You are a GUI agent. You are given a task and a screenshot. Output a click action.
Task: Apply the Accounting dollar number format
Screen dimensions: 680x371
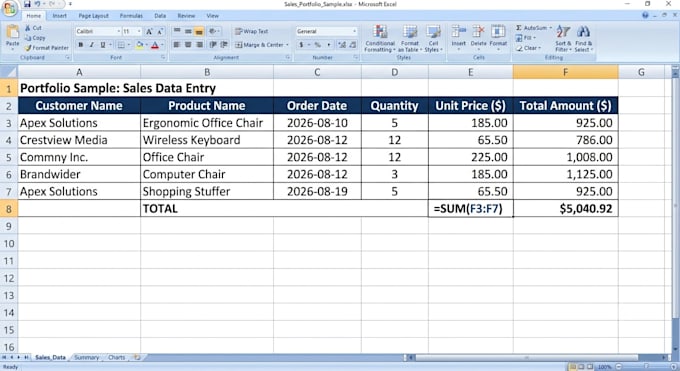301,45
